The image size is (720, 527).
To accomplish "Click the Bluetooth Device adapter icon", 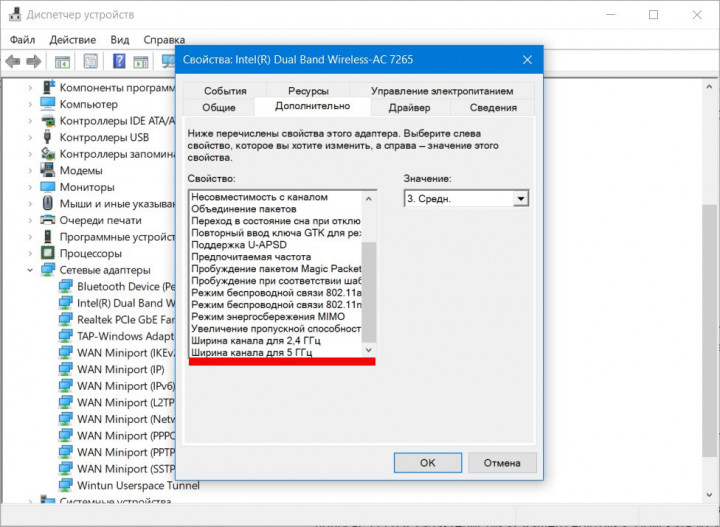I will coord(66,286).
